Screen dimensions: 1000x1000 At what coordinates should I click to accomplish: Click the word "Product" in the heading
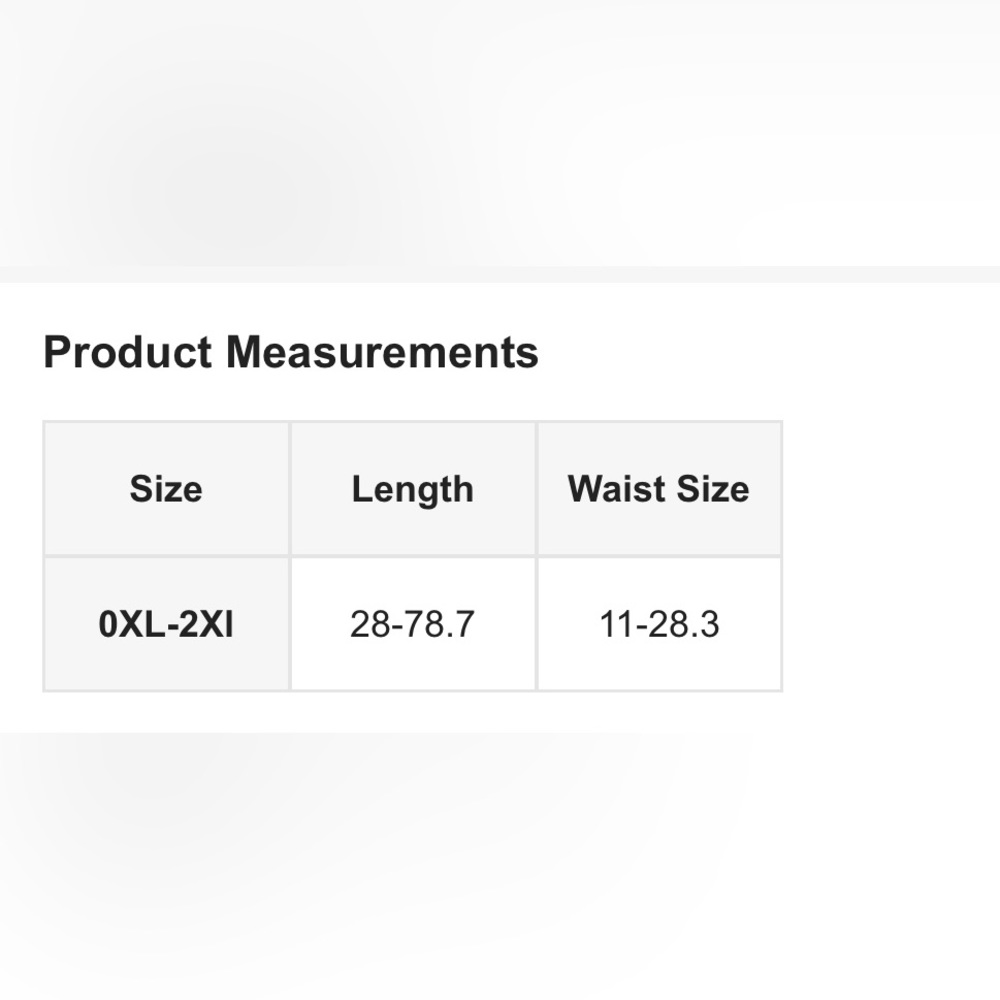(x=128, y=352)
